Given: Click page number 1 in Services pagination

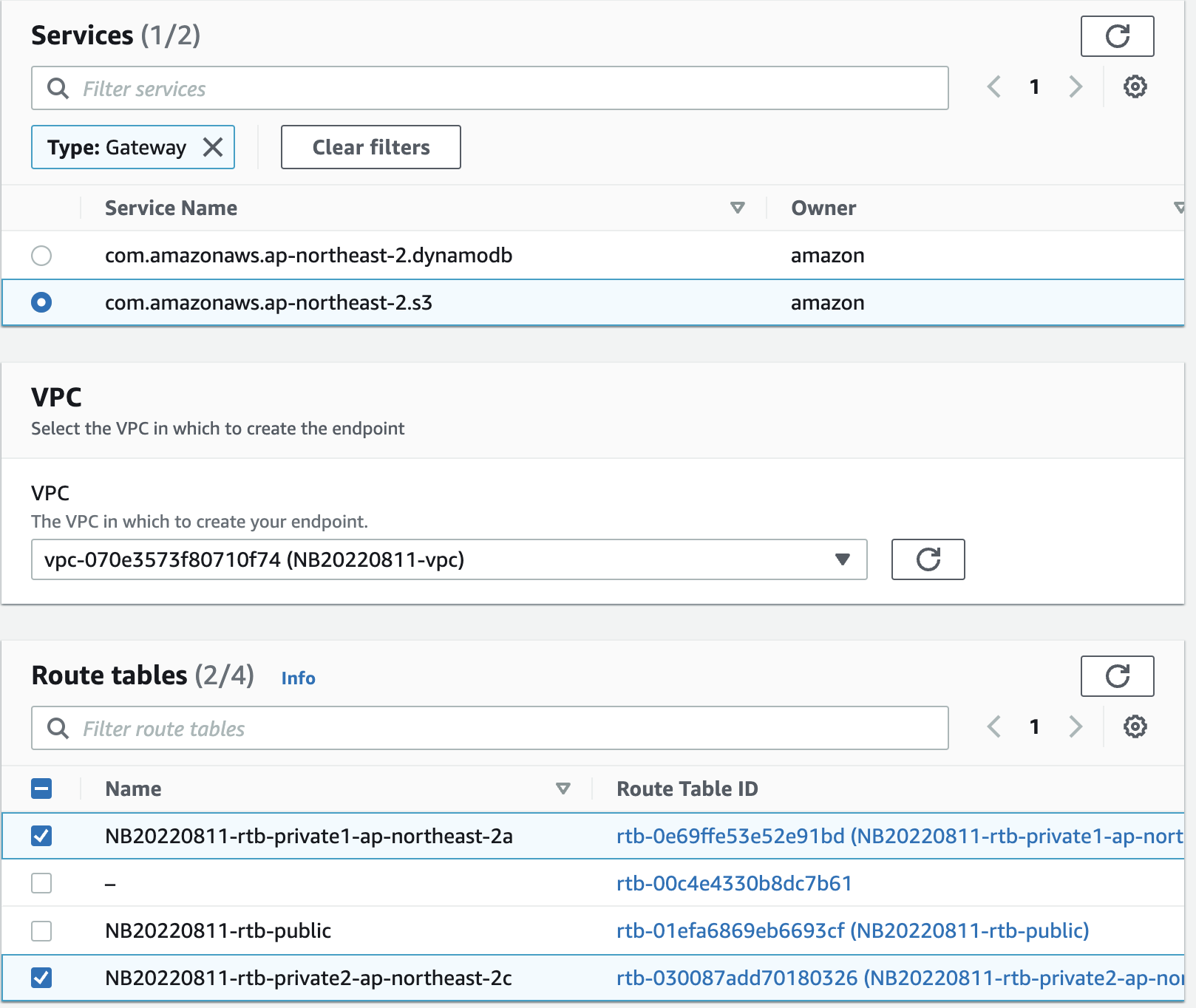Looking at the screenshot, I should (x=1035, y=87).
